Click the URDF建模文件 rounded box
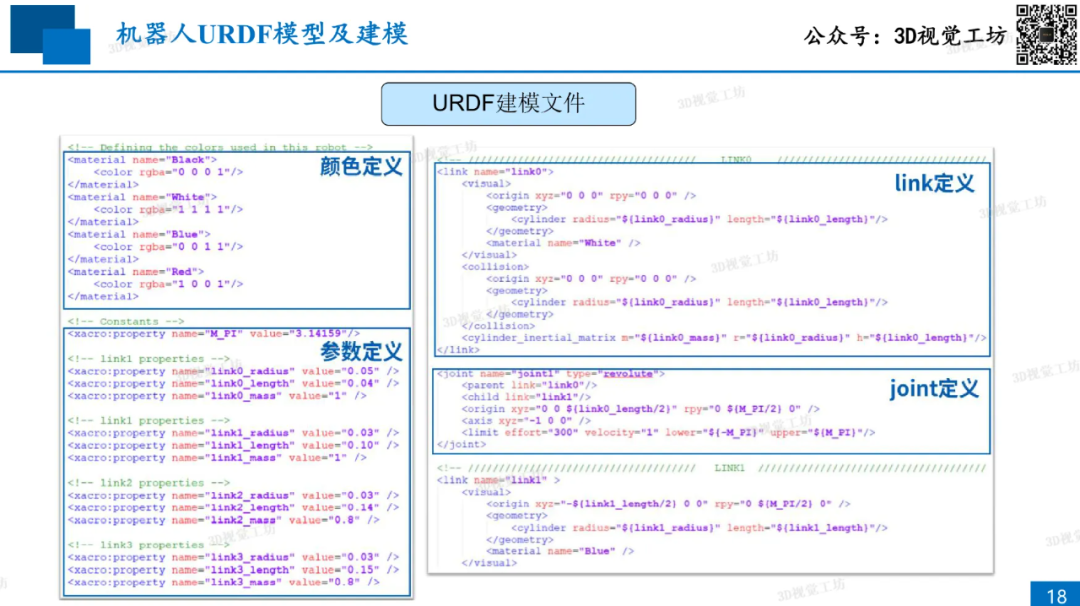Viewport: 1080px width, 606px height. point(508,104)
